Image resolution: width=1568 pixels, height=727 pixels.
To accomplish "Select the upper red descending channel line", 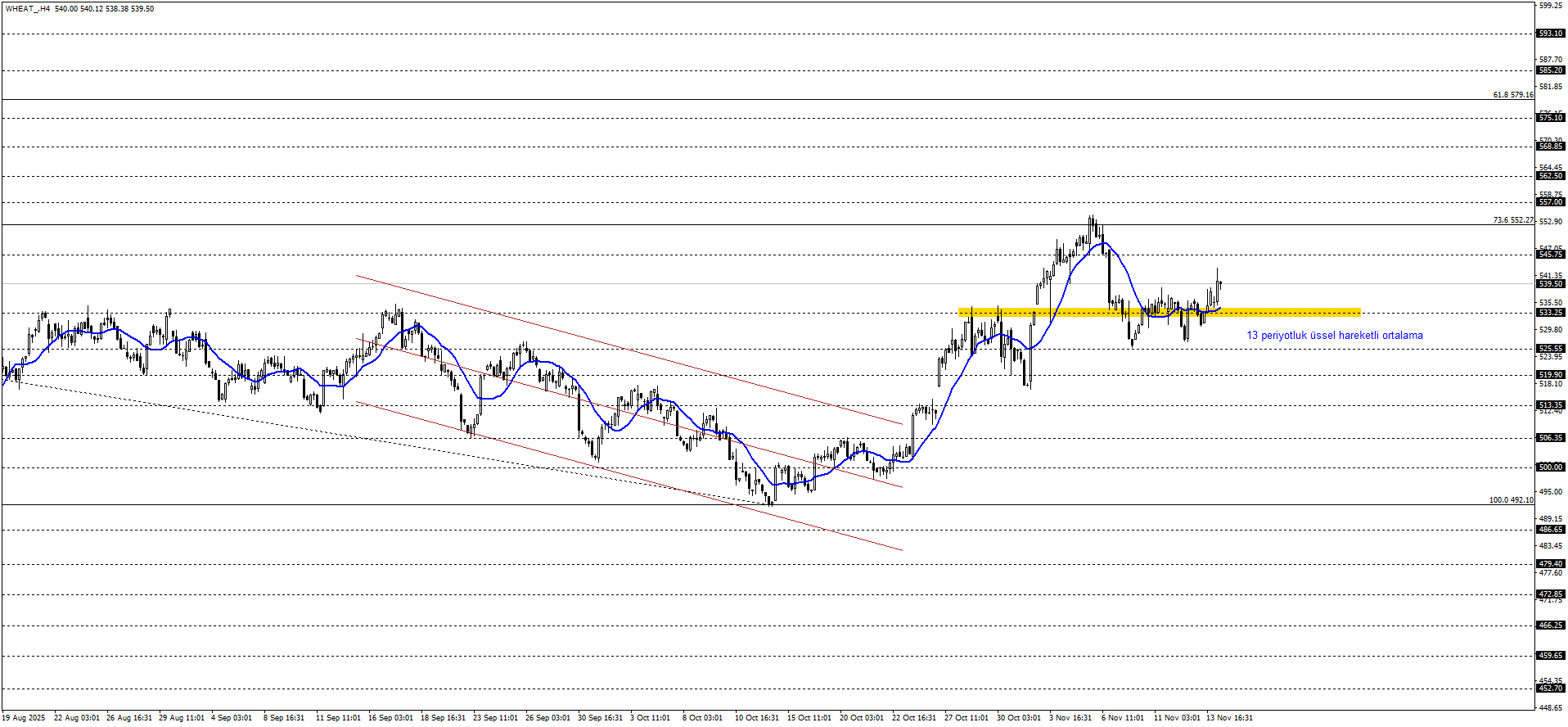I will point(629,350).
